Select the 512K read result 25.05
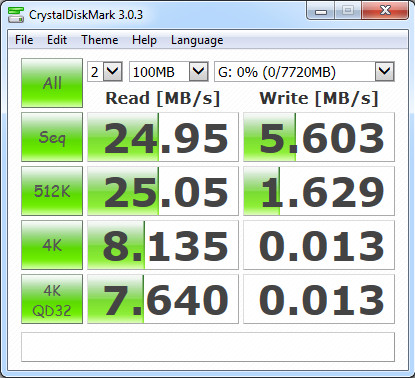Viewport: 415px width, 378px height. (163, 191)
